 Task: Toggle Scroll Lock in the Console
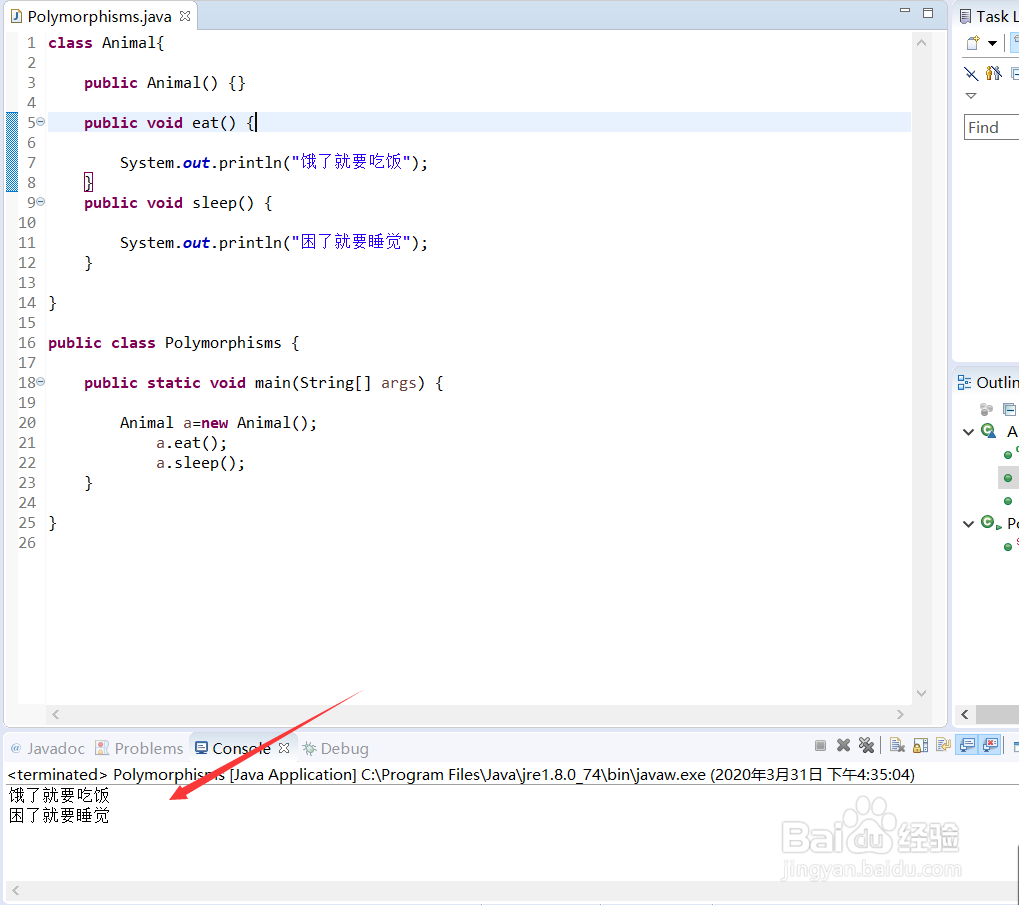[920, 746]
